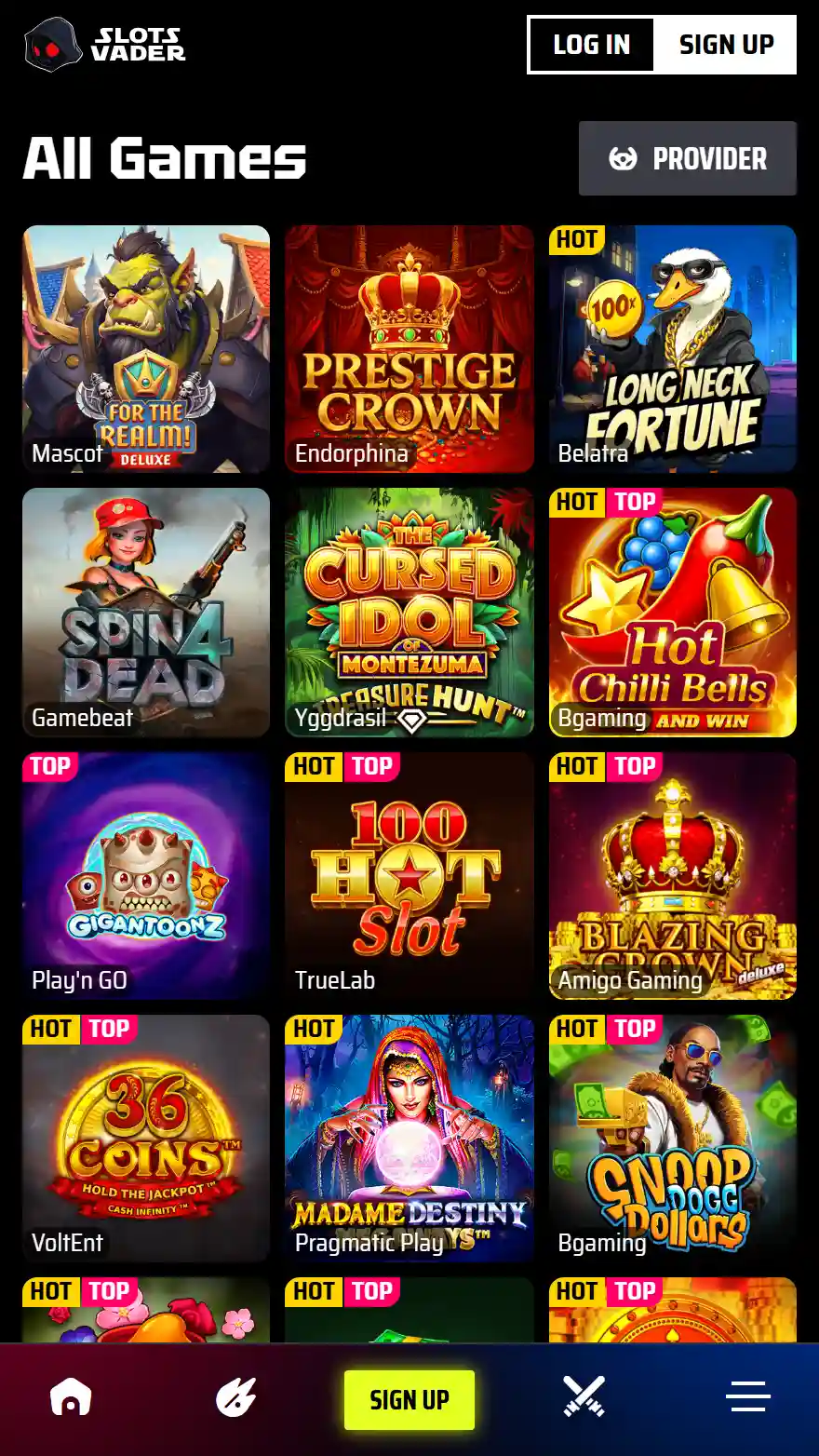
Task: Open 100 Hot Slot by TrueLab
Action: pos(409,876)
